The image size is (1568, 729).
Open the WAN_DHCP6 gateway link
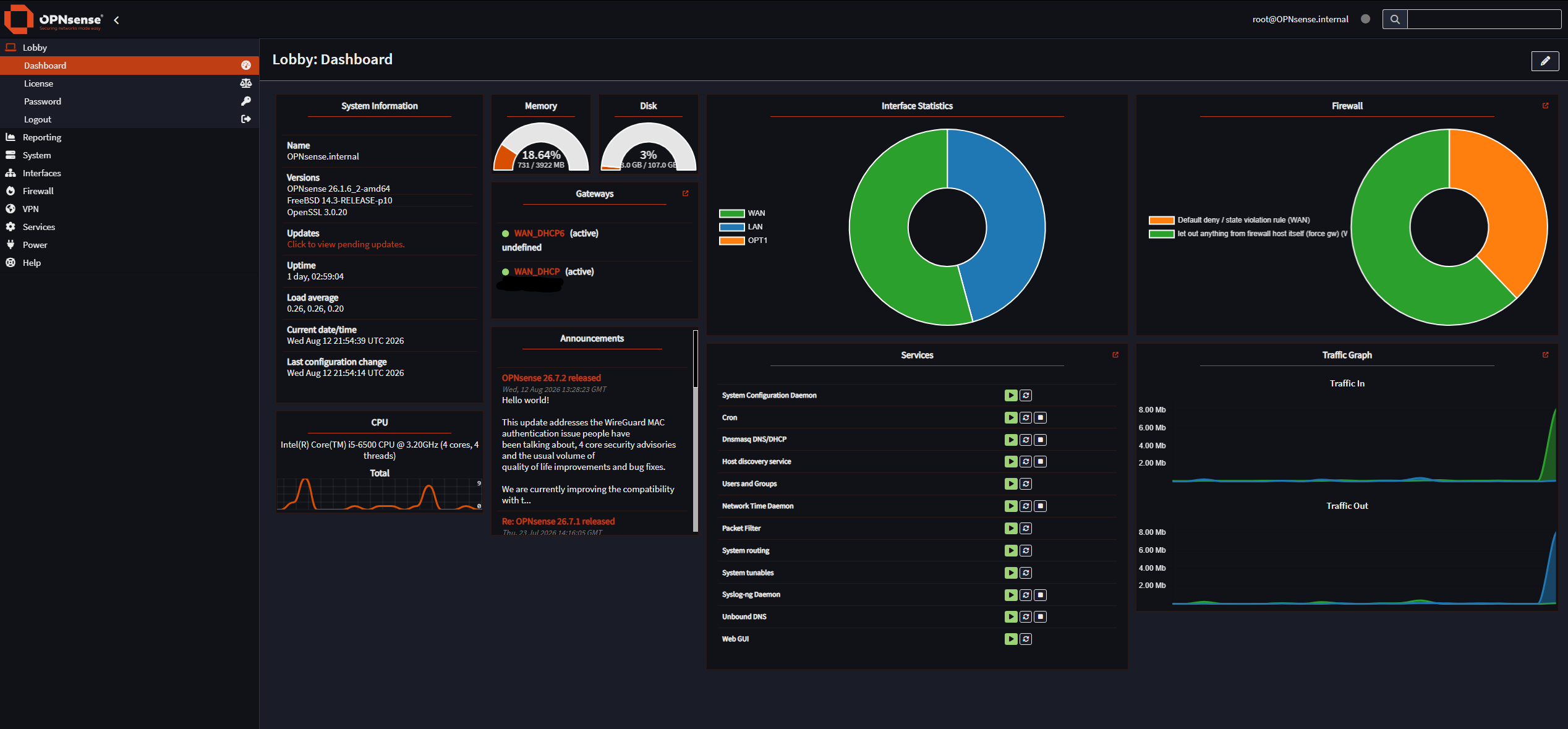pos(539,234)
